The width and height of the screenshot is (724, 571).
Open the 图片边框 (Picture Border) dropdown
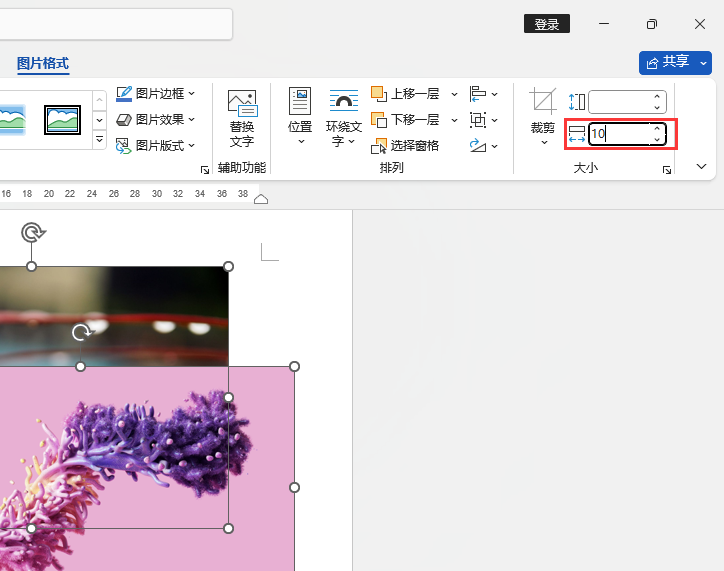tap(155, 93)
